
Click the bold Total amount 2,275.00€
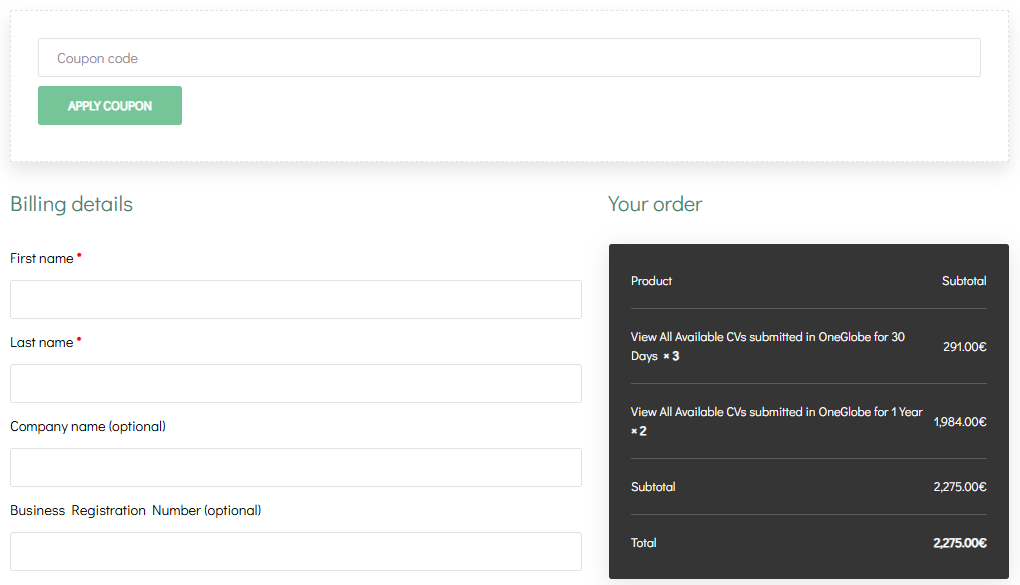point(959,543)
